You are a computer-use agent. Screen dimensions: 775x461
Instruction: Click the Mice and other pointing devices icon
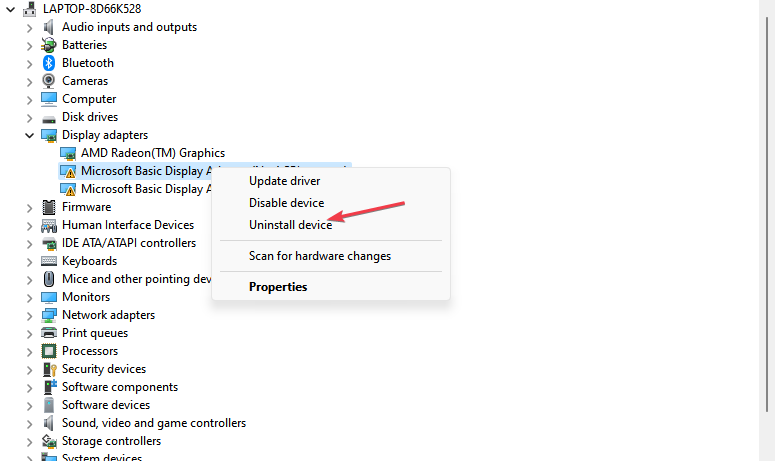pyautogui.click(x=48, y=279)
